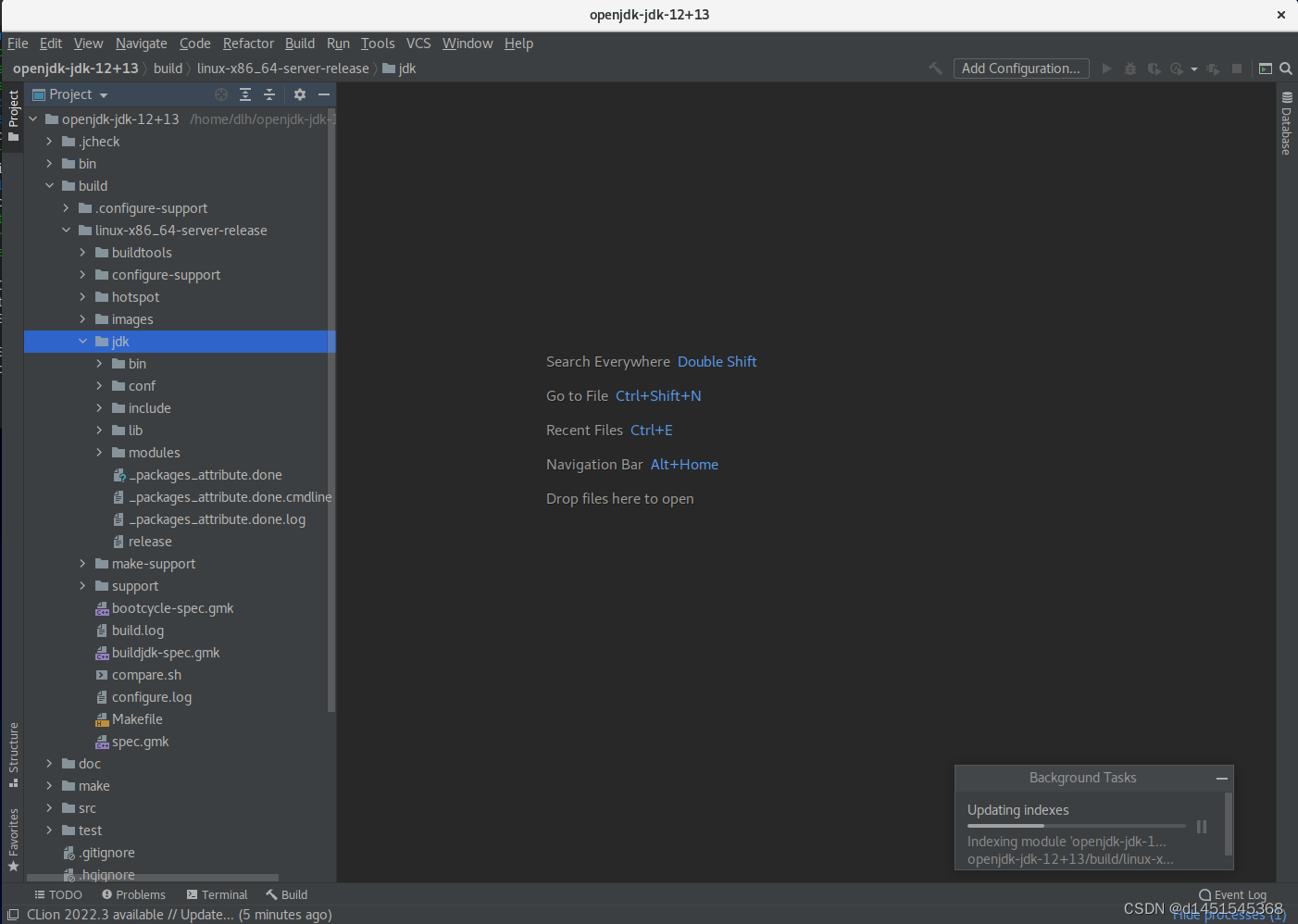1298x924 pixels.
Task: Click the Build hammer icon in toolbar
Action: pyautogui.click(x=935, y=69)
